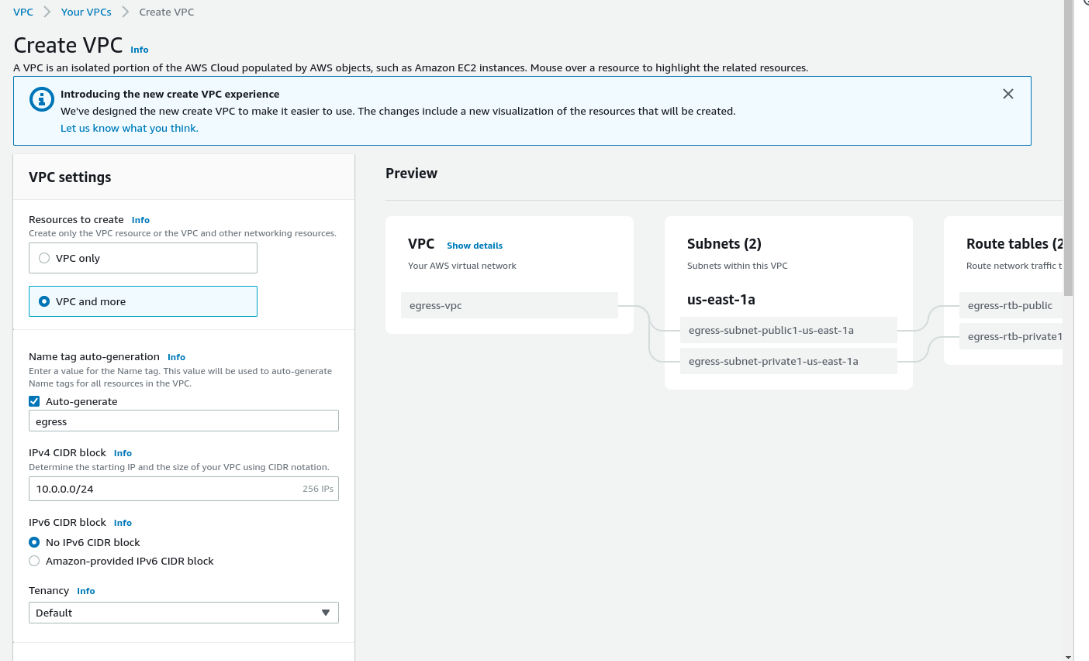
Task: Choose No IPv6 CIDR block
Action: tap(34, 542)
